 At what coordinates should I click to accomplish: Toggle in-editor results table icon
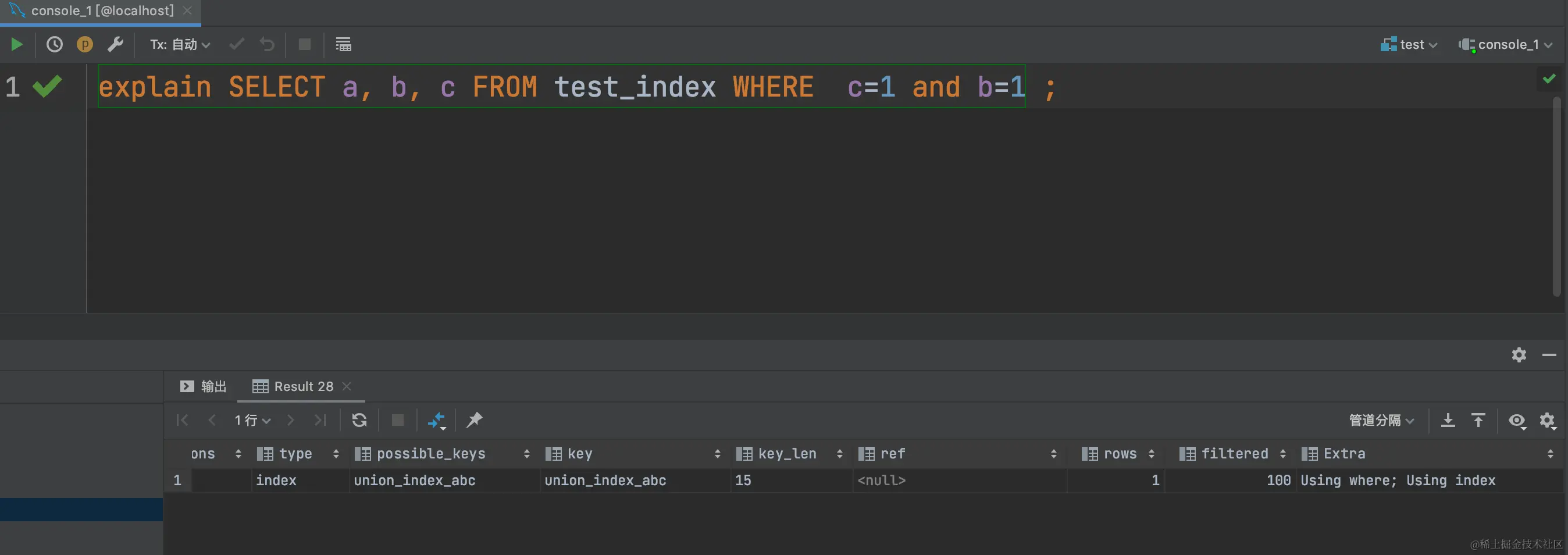click(x=343, y=44)
